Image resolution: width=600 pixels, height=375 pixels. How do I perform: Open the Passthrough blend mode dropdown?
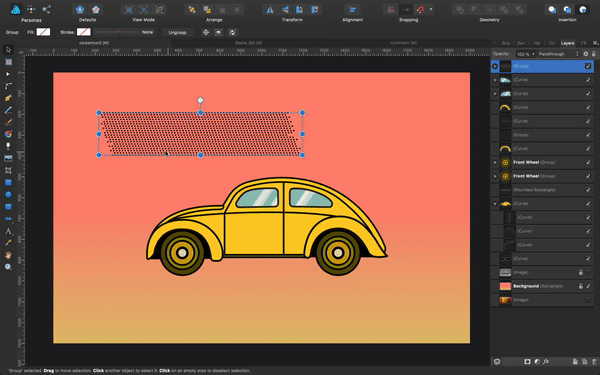(x=559, y=54)
